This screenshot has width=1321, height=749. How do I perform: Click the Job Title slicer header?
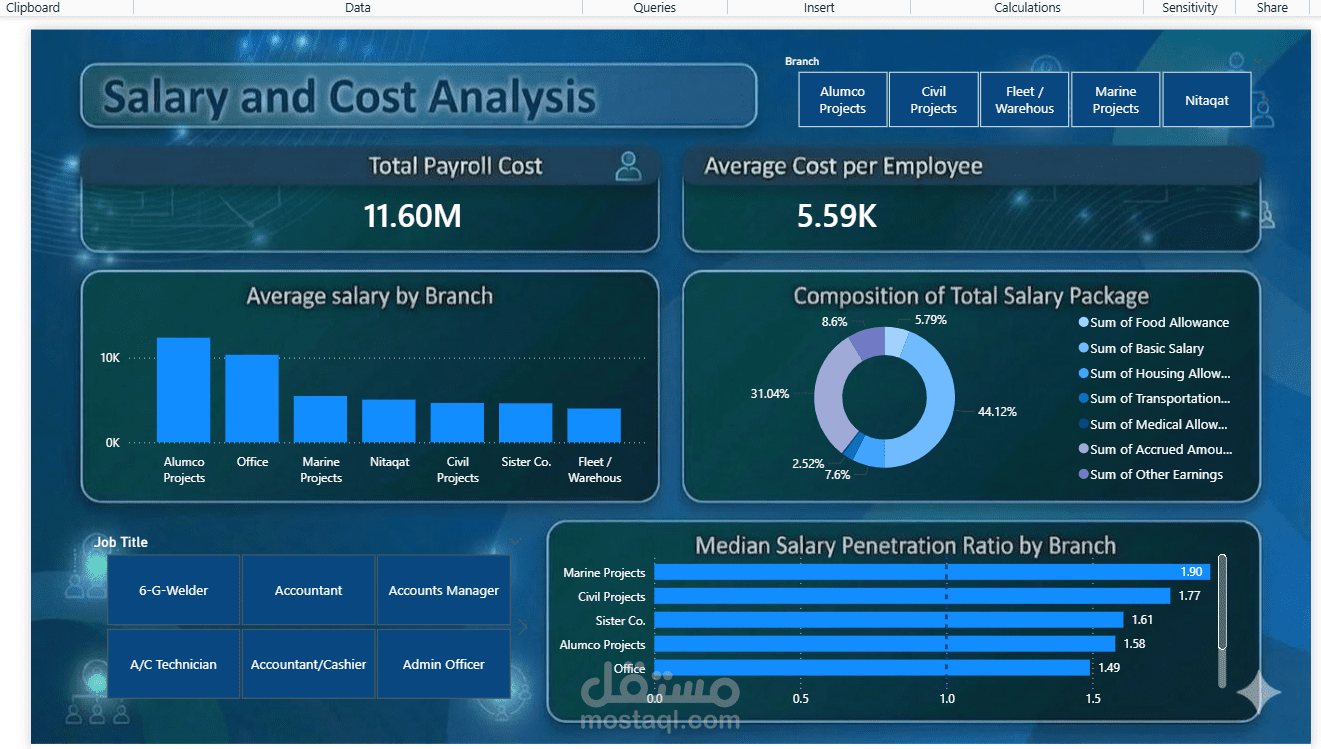121,542
